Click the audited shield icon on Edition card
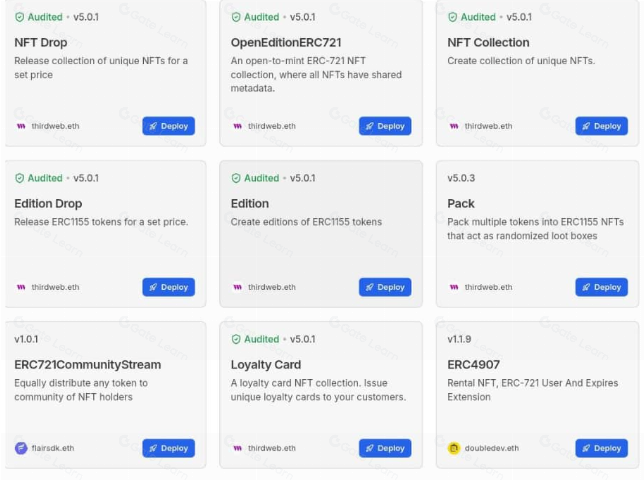Image resolution: width=644 pixels, height=480 pixels. point(236,178)
